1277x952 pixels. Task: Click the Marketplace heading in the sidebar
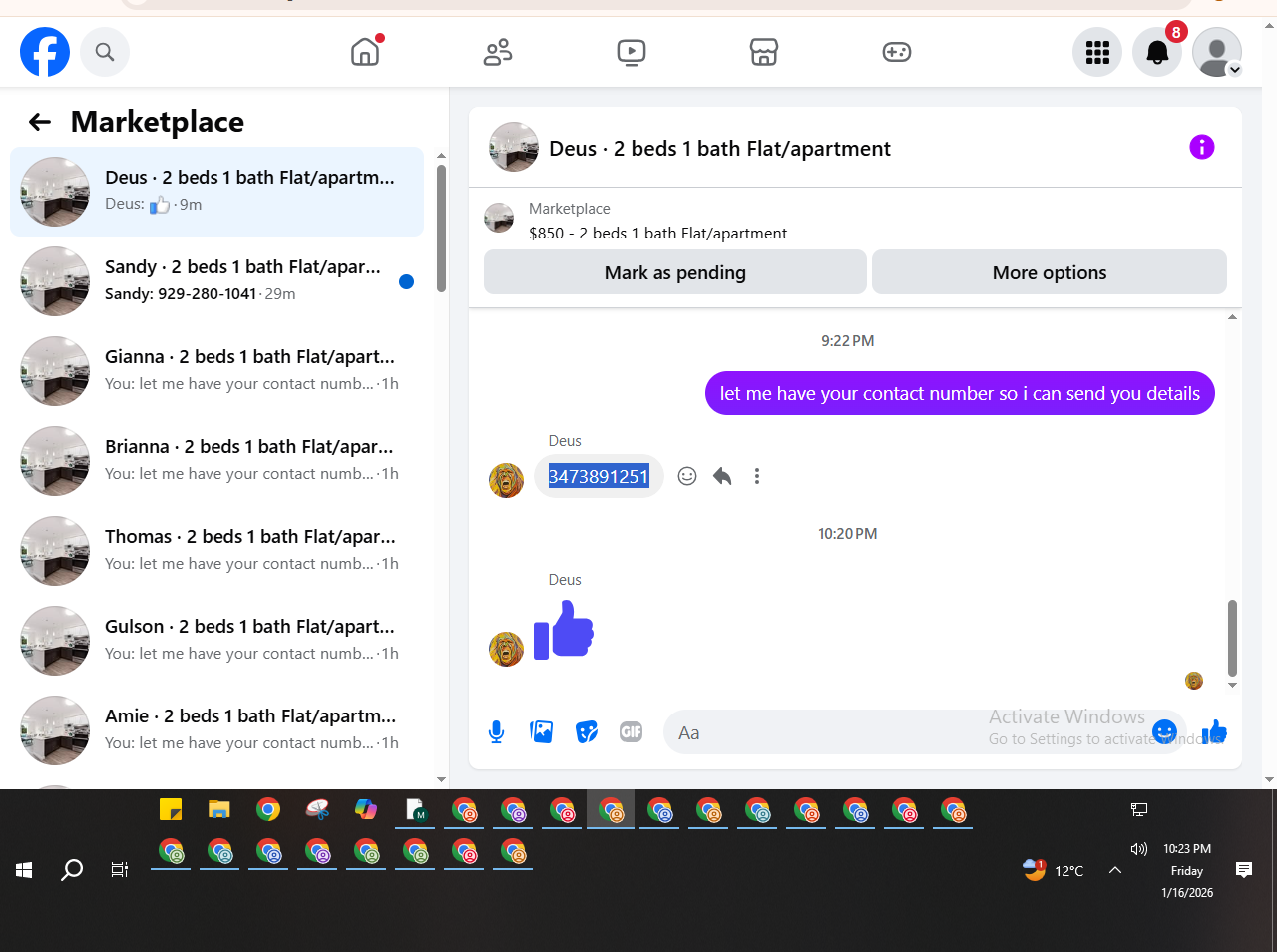click(158, 122)
